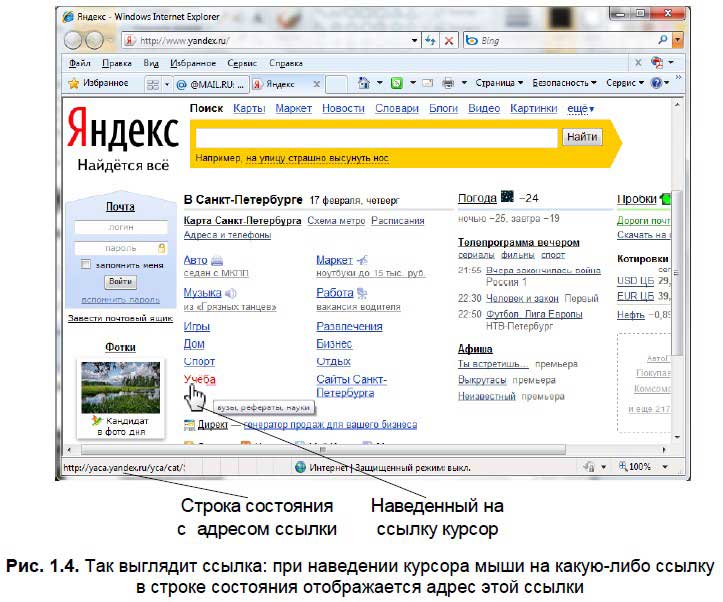Click the lock icon in password field
The height and width of the screenshot is (602, 723).
[x=161, y=248]
